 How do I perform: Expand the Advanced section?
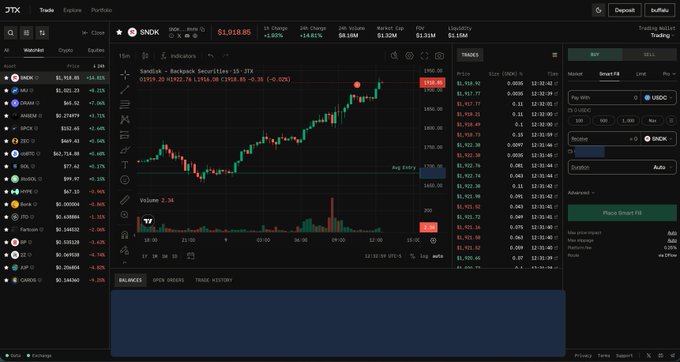tap(581, 192)
